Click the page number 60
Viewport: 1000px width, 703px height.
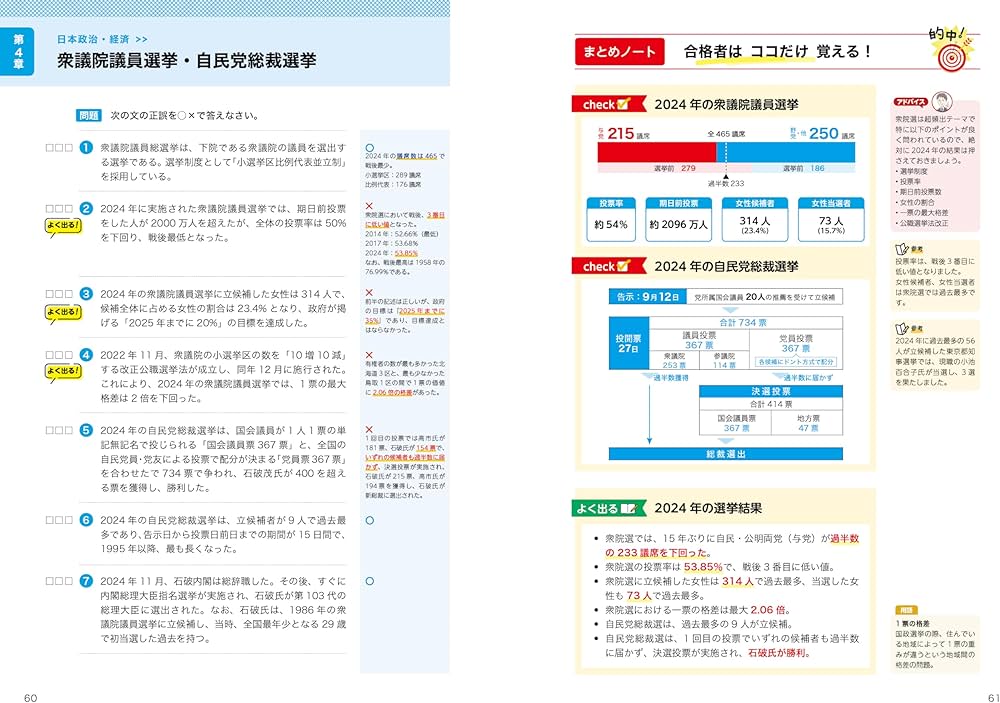pyautogui.click(x=30, y=696)
